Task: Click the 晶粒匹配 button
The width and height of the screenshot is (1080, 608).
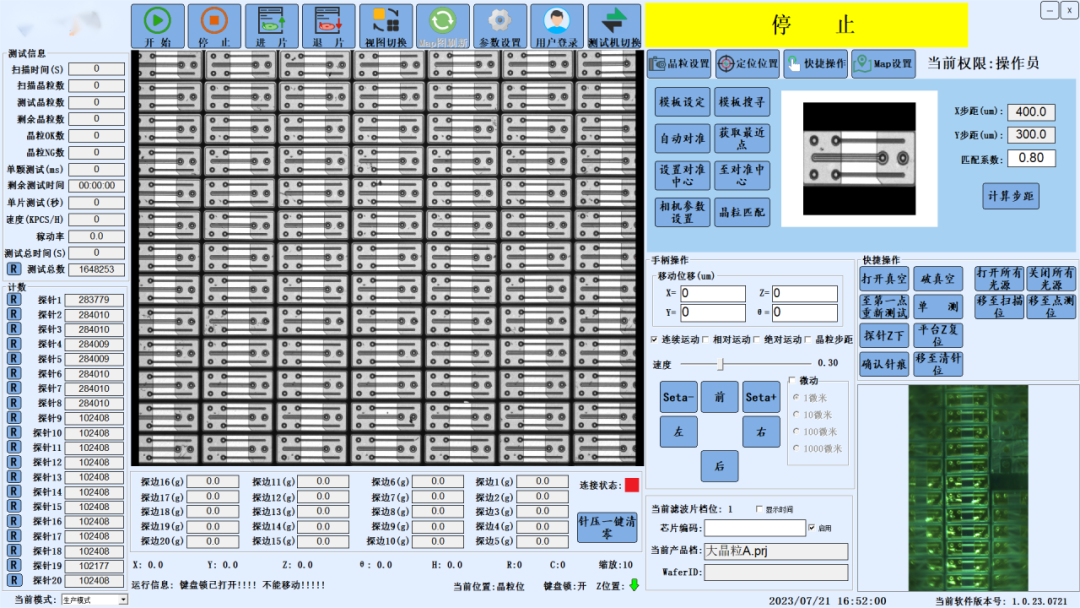Action: (x=742, y=212)
